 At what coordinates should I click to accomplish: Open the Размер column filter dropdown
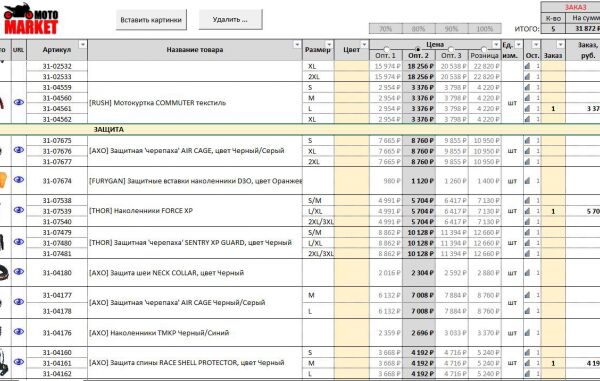(x=329, y=45)
